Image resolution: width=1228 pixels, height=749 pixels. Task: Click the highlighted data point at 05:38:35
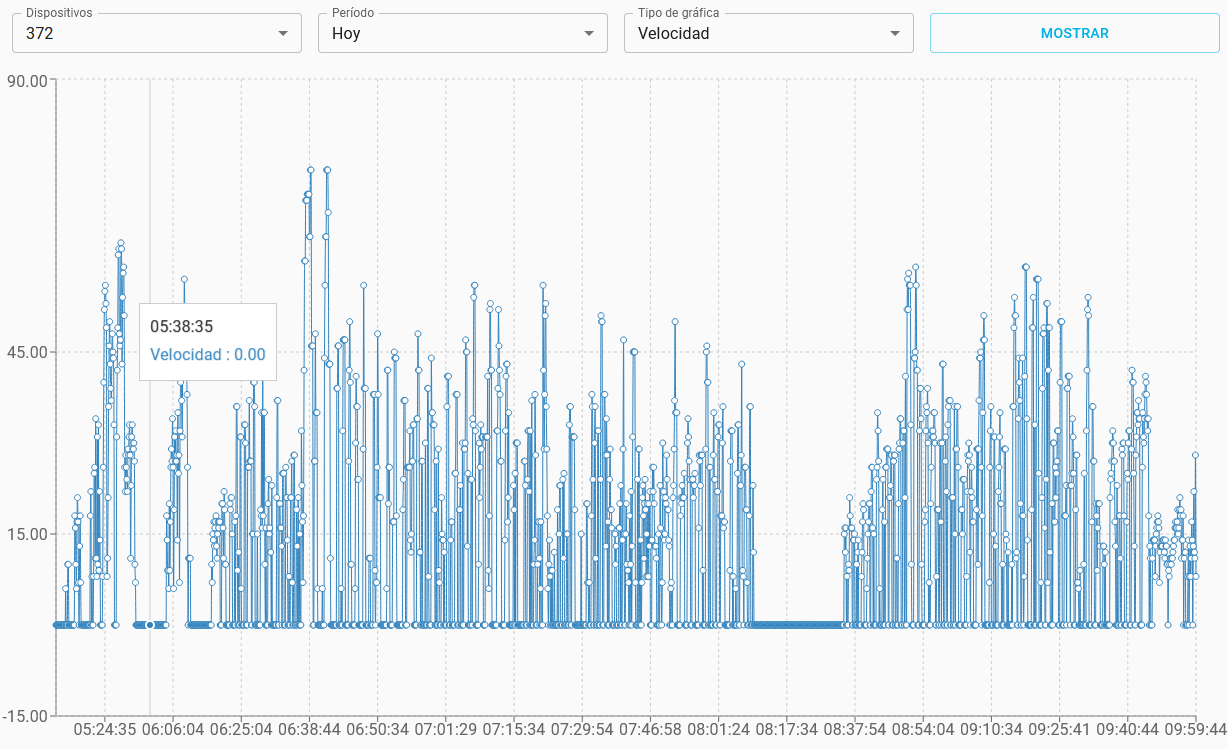coord(150,625)
